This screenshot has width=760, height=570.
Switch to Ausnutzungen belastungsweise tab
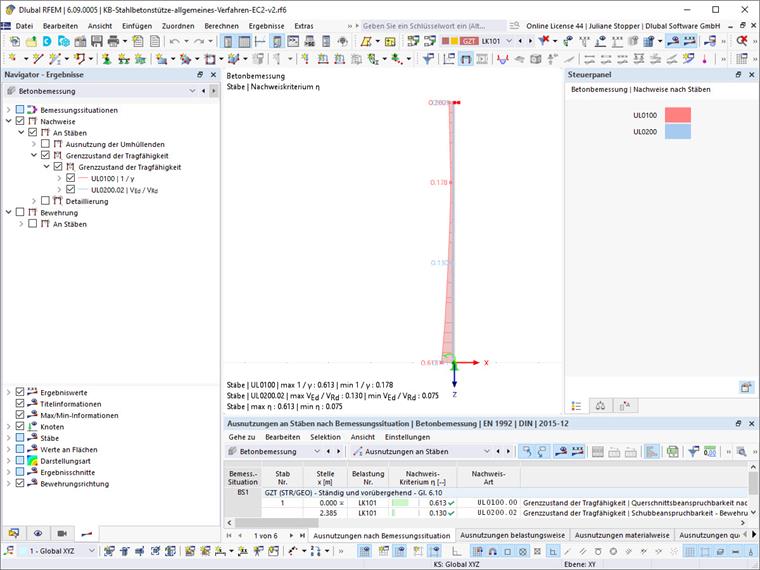[512, 535]
